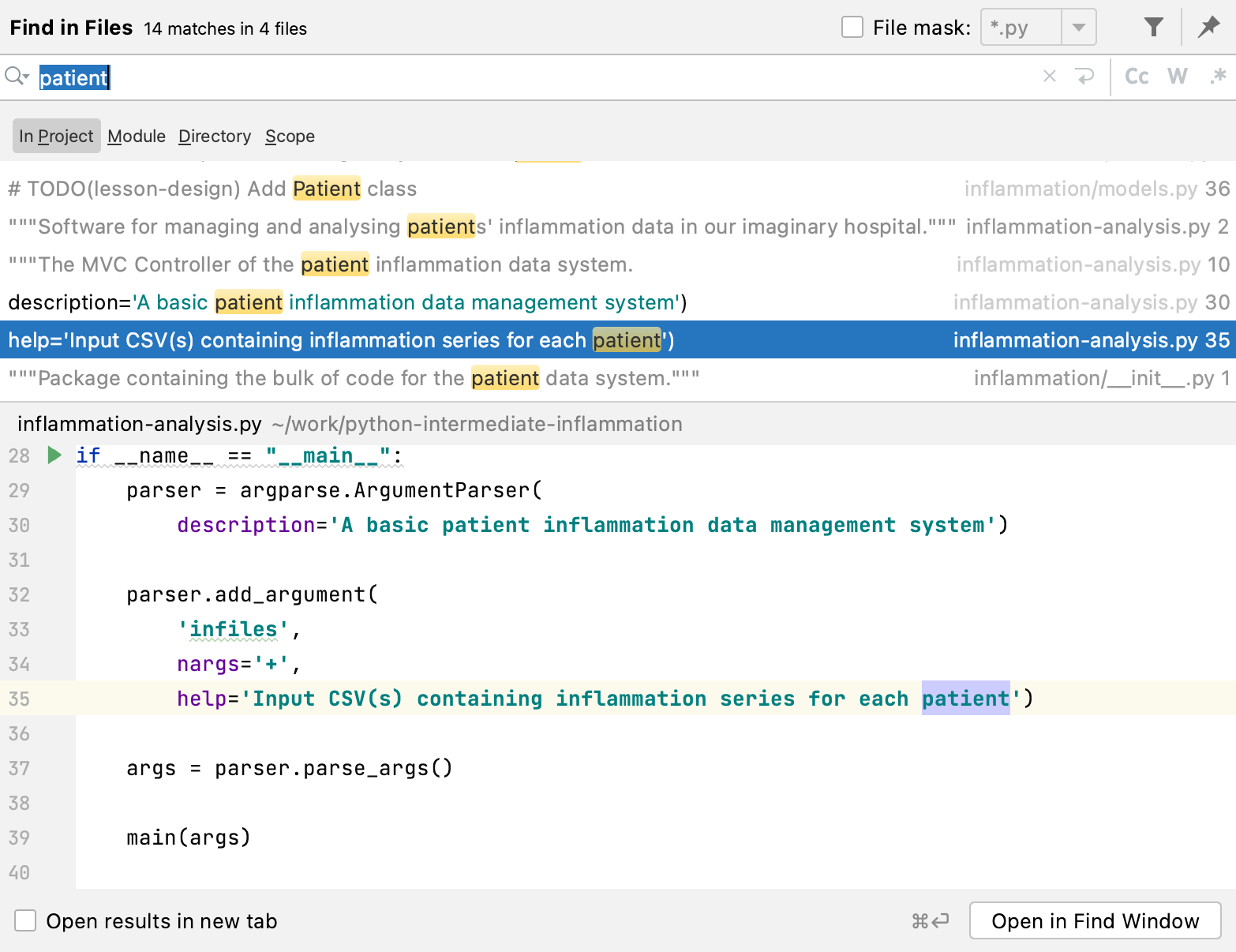Select the TODO Add Patient class result
This screenshot has height=952, width=1236.
(x=212, y=189)
